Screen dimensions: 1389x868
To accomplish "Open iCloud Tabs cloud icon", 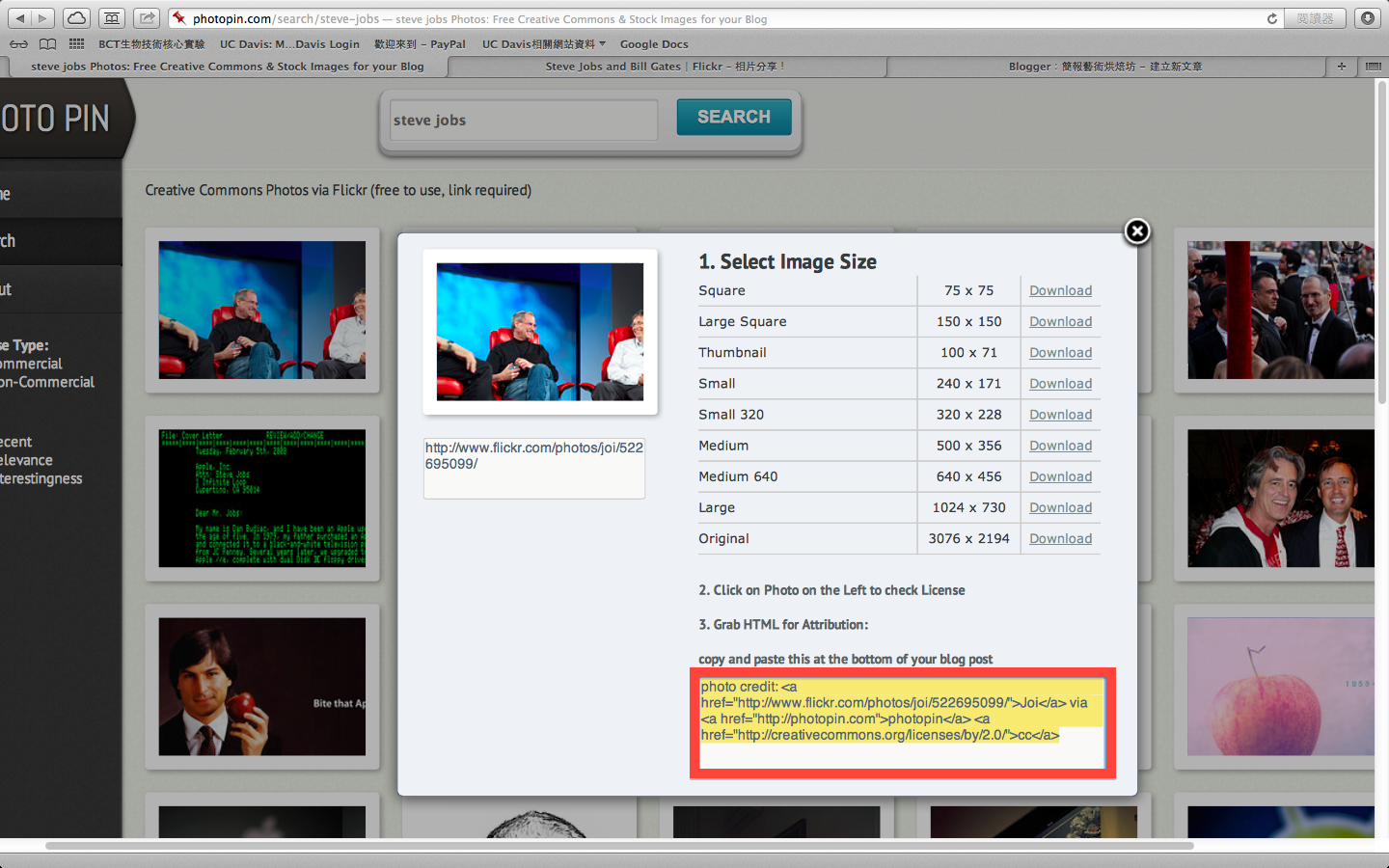I will (76, 18).
